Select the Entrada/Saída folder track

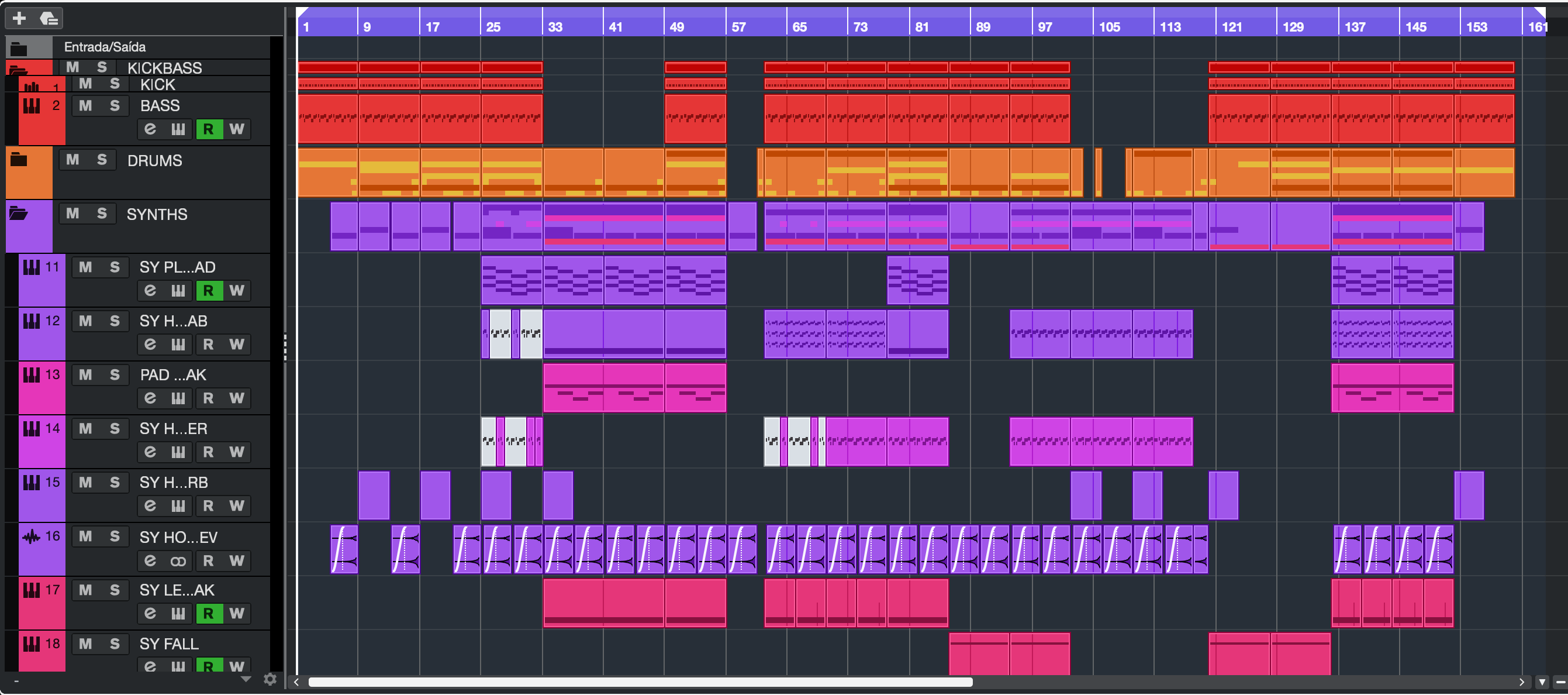[x=105, y=47]
